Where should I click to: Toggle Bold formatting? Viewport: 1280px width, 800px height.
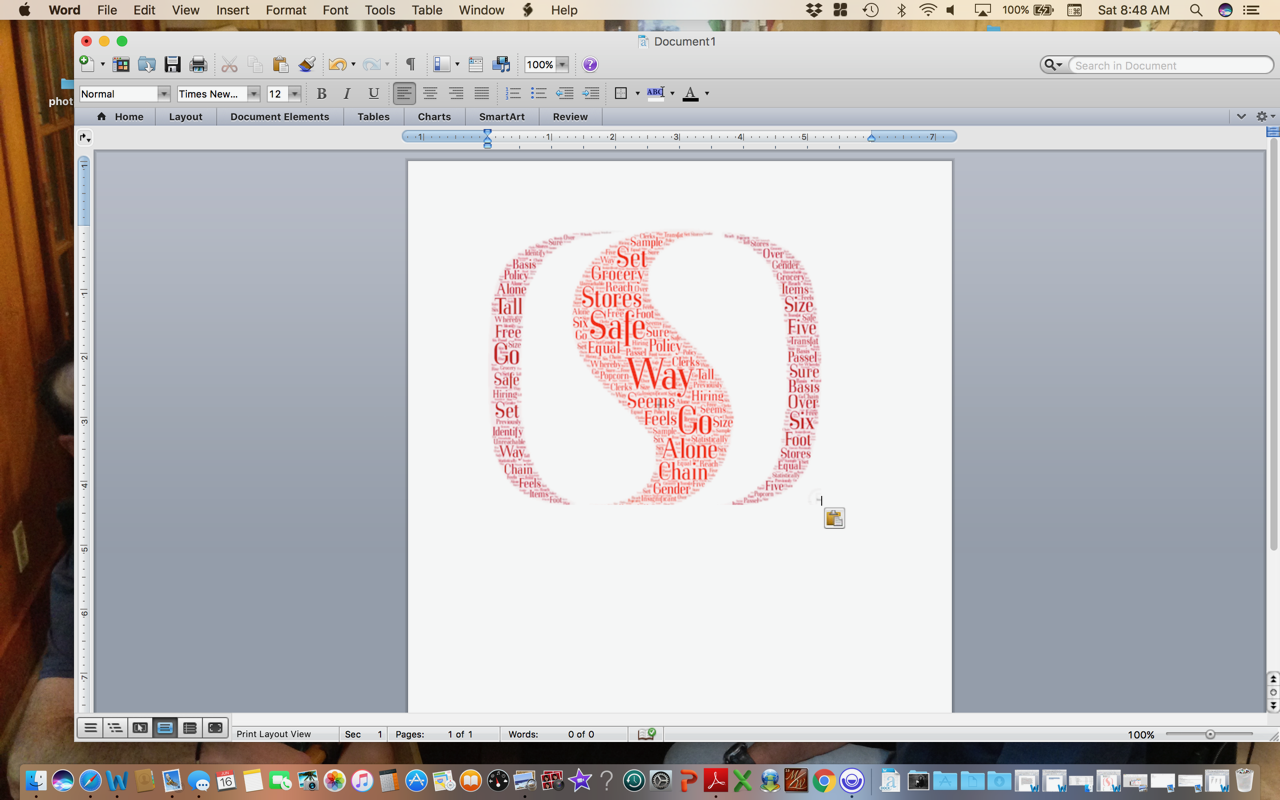(321, 93)
